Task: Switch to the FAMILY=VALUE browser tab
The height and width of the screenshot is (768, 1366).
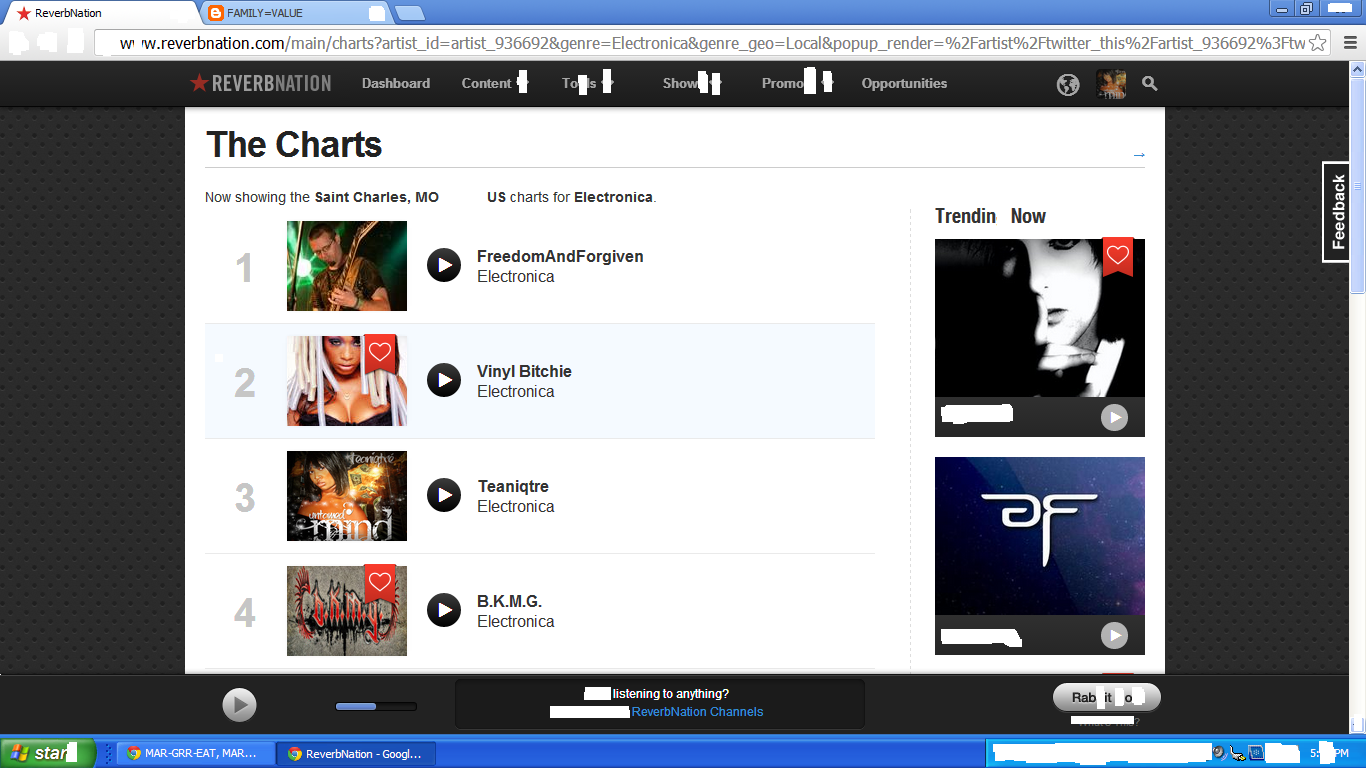Action: click(x=295, y=13)
